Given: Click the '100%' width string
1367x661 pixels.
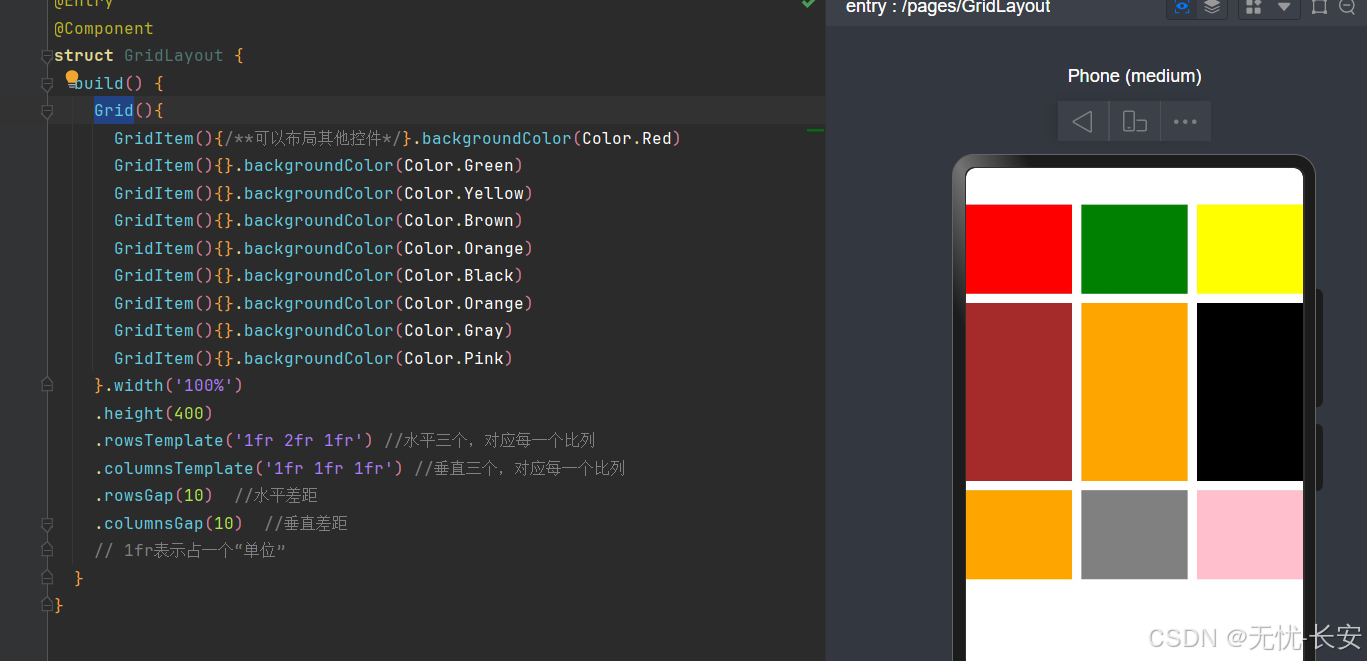Looking at the screenshot, I should (x=204, y=385).
